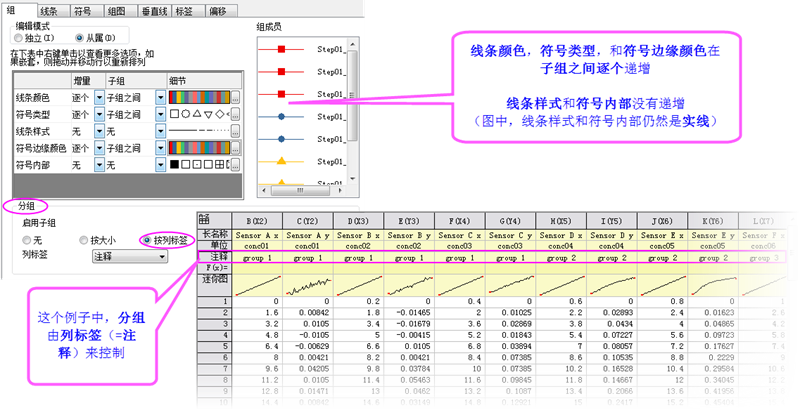Click cell value 0.17627 in column K
The width and height of the screenshot is (800, 410).
click(x=713, y=346)
